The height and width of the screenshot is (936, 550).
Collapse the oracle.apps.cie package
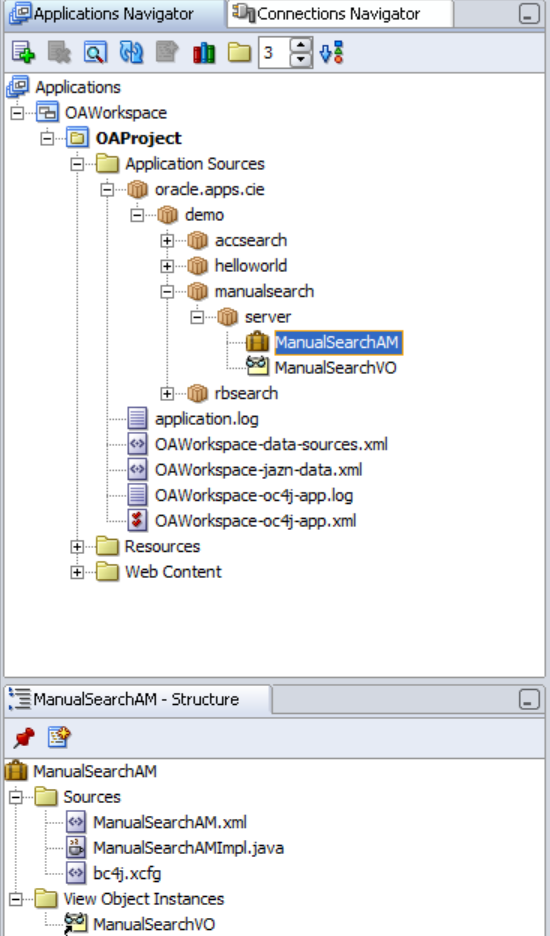107,189
